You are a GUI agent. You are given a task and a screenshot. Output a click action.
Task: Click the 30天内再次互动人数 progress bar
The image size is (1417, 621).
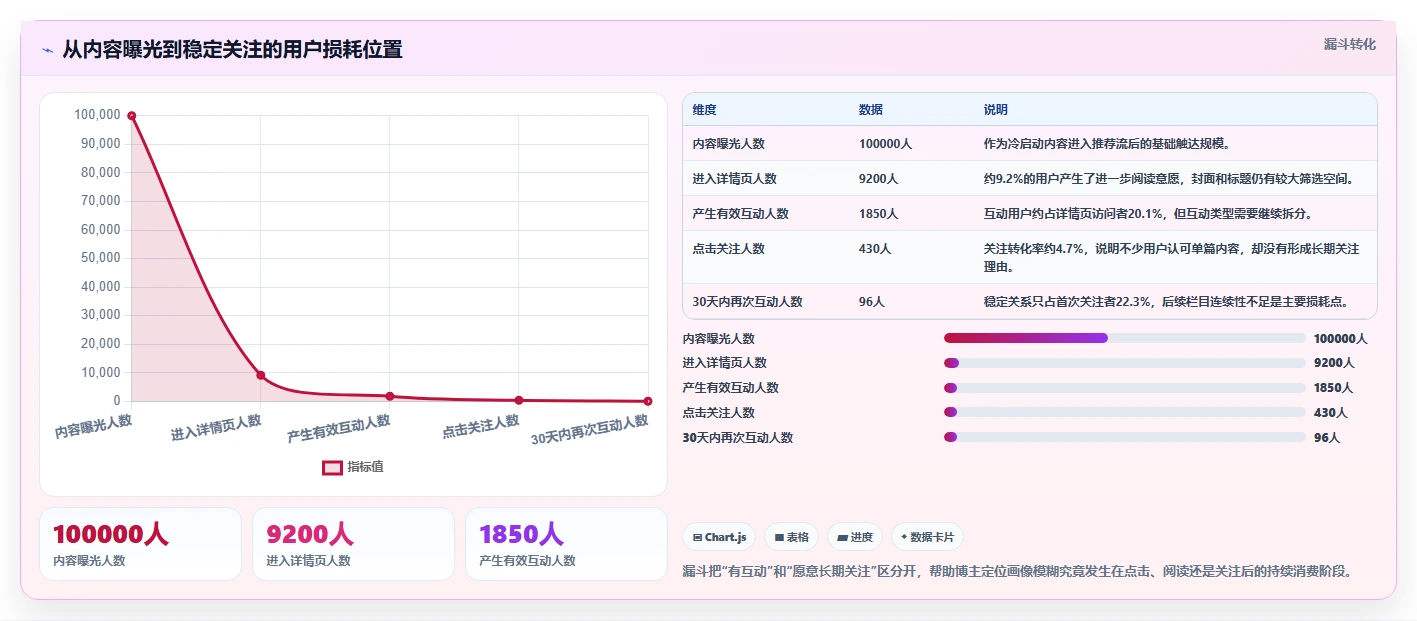[x=1125, y=437]
